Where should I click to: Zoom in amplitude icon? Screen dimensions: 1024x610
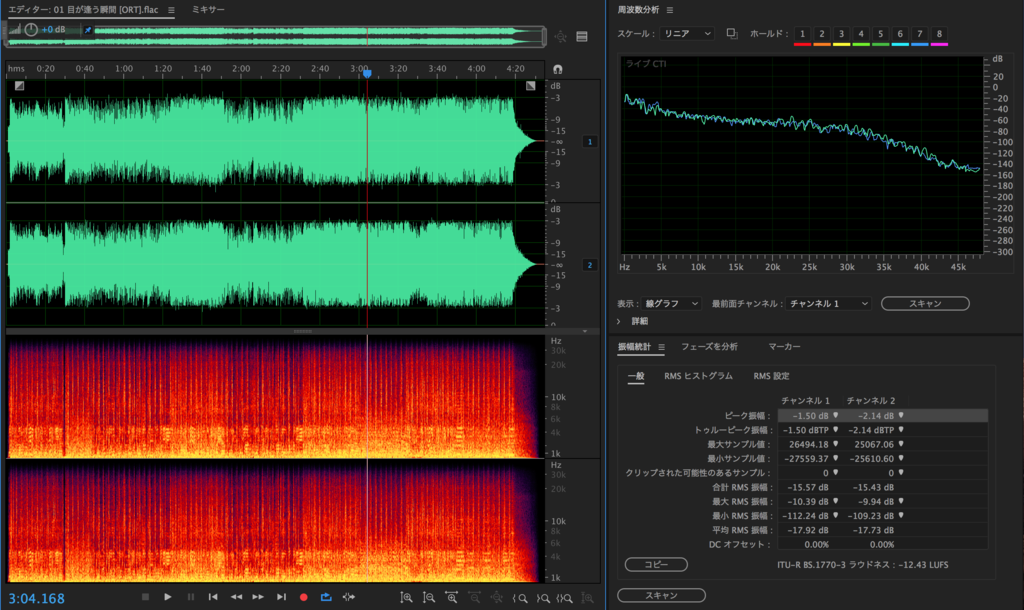click(x=406, y=598)
